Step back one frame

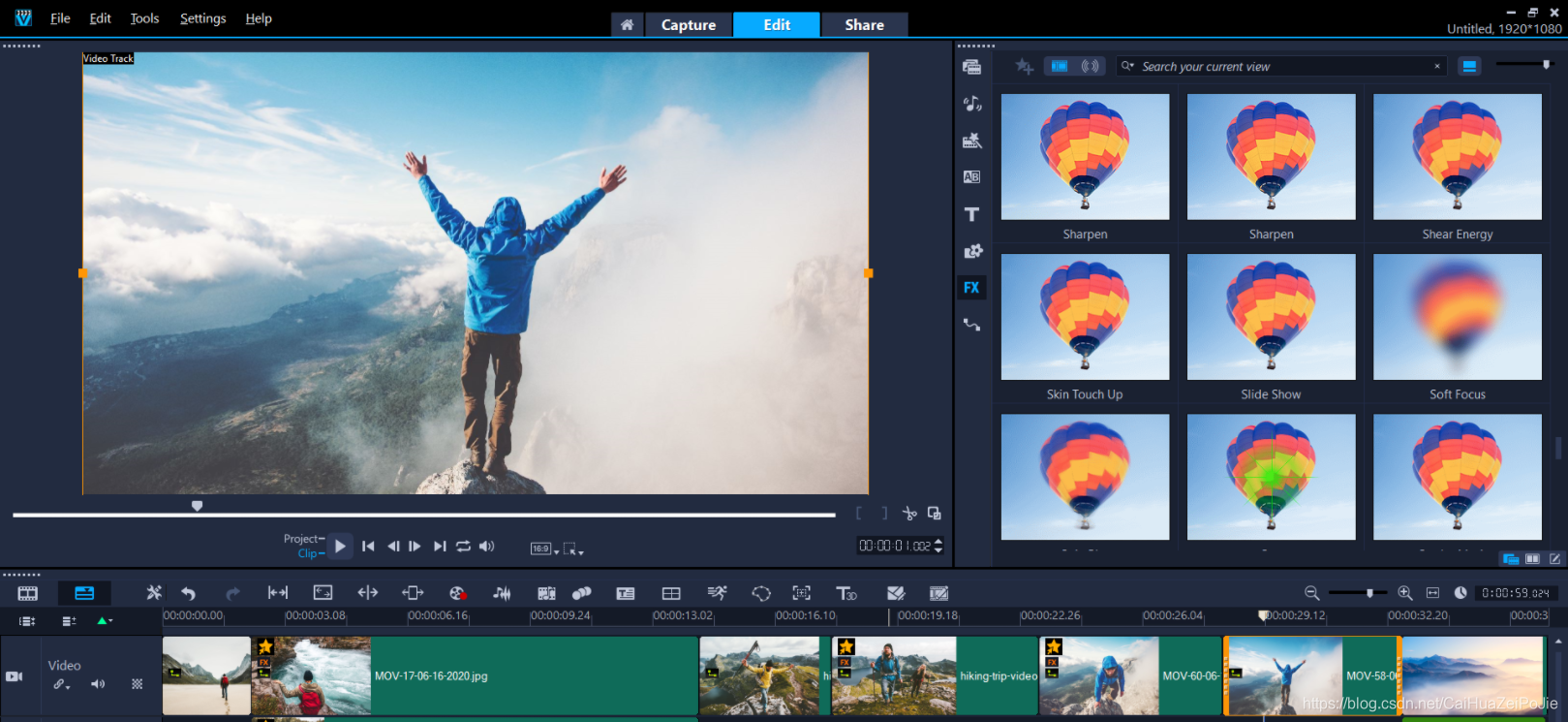tap(393, 547)
